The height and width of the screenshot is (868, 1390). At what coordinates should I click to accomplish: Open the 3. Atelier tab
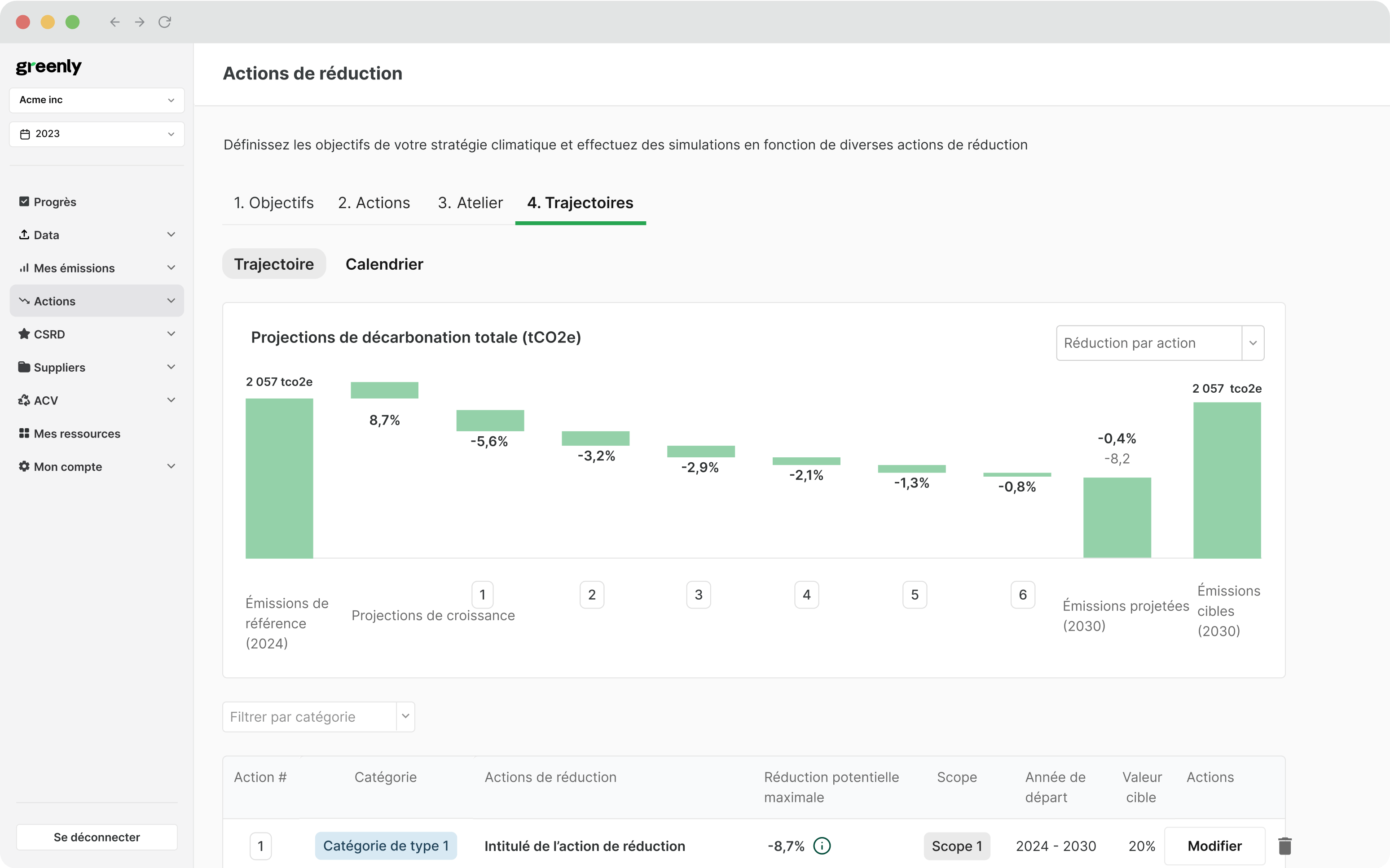[470, 203]
